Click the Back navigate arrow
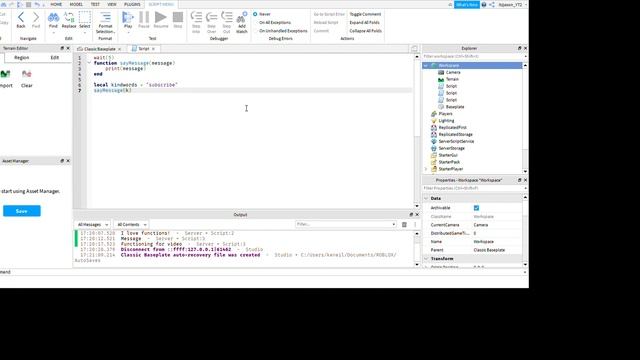This screenshot has width=640, height=360. coord(20,17)
